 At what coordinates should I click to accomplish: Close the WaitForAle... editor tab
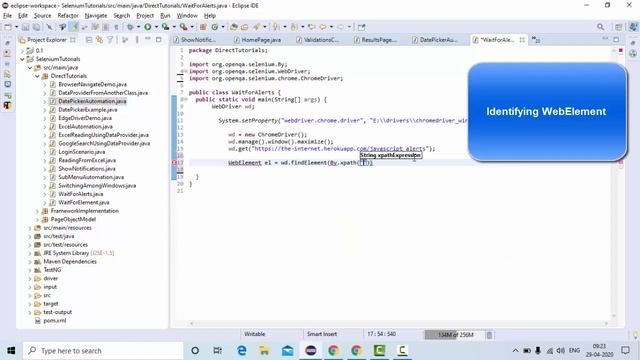click(x=522, y=40)
